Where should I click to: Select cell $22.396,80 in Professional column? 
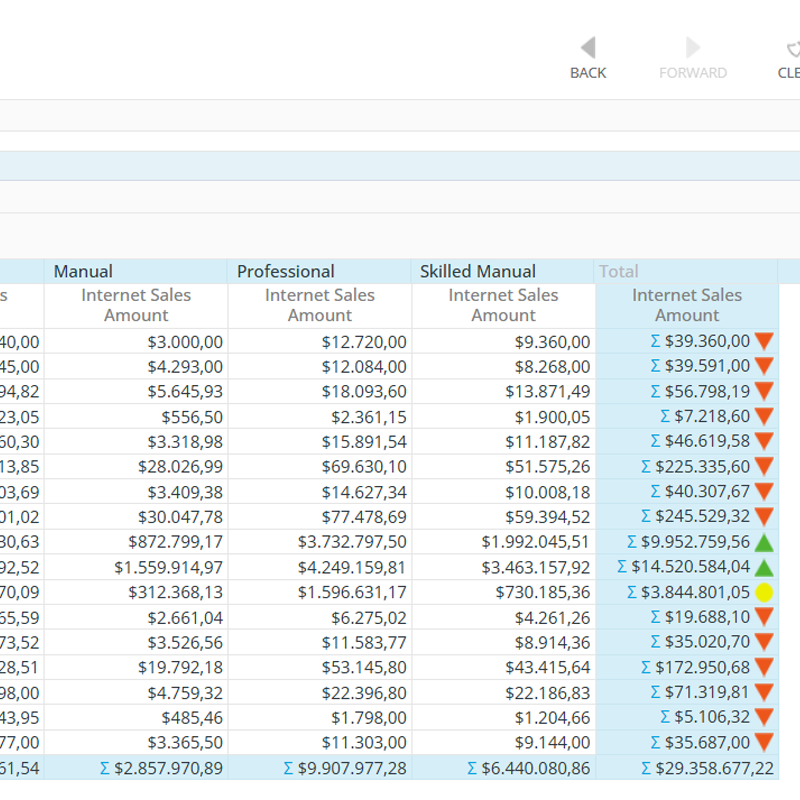(319, 692)
